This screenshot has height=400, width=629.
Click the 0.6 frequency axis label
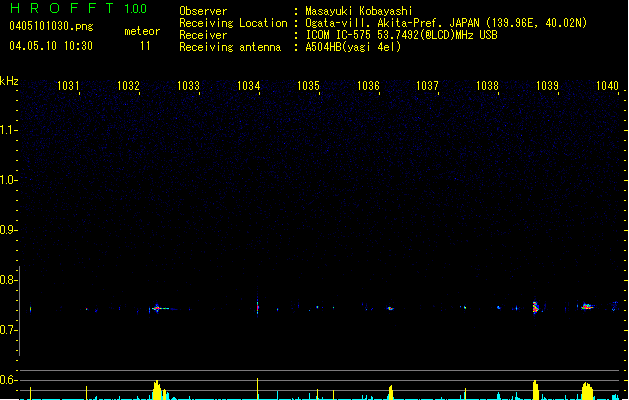tap(8, 380)
